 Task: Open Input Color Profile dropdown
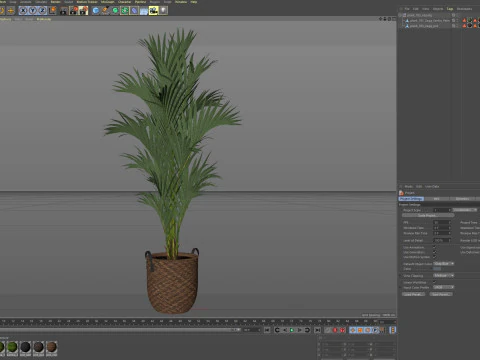click(x=444, y=287)
